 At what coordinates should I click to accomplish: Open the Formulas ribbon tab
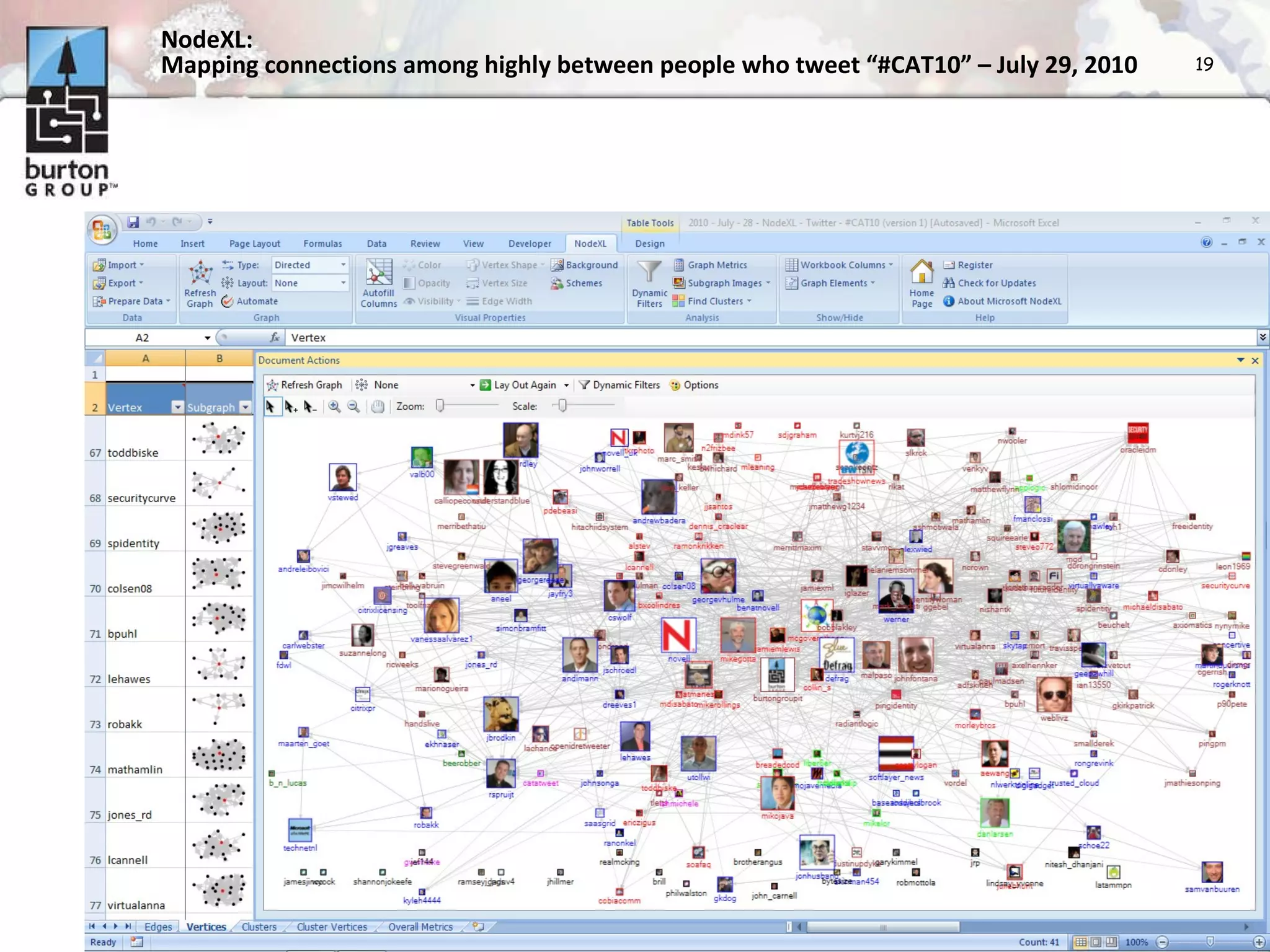click(322, 244)
